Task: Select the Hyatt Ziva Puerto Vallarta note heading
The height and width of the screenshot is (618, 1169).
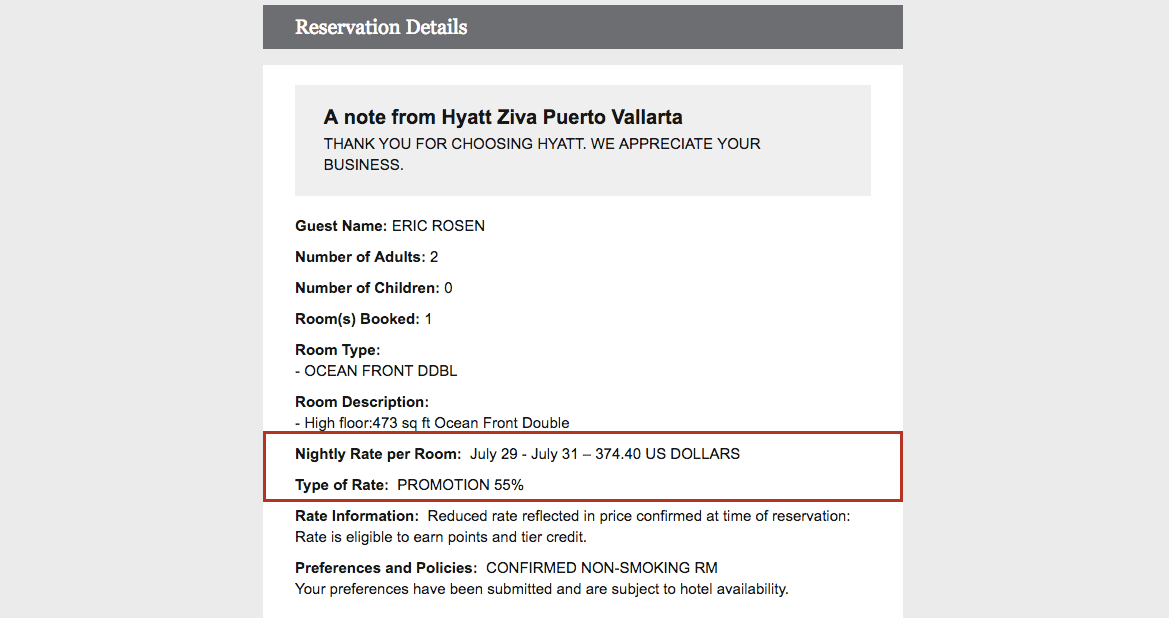Action: 503,117
